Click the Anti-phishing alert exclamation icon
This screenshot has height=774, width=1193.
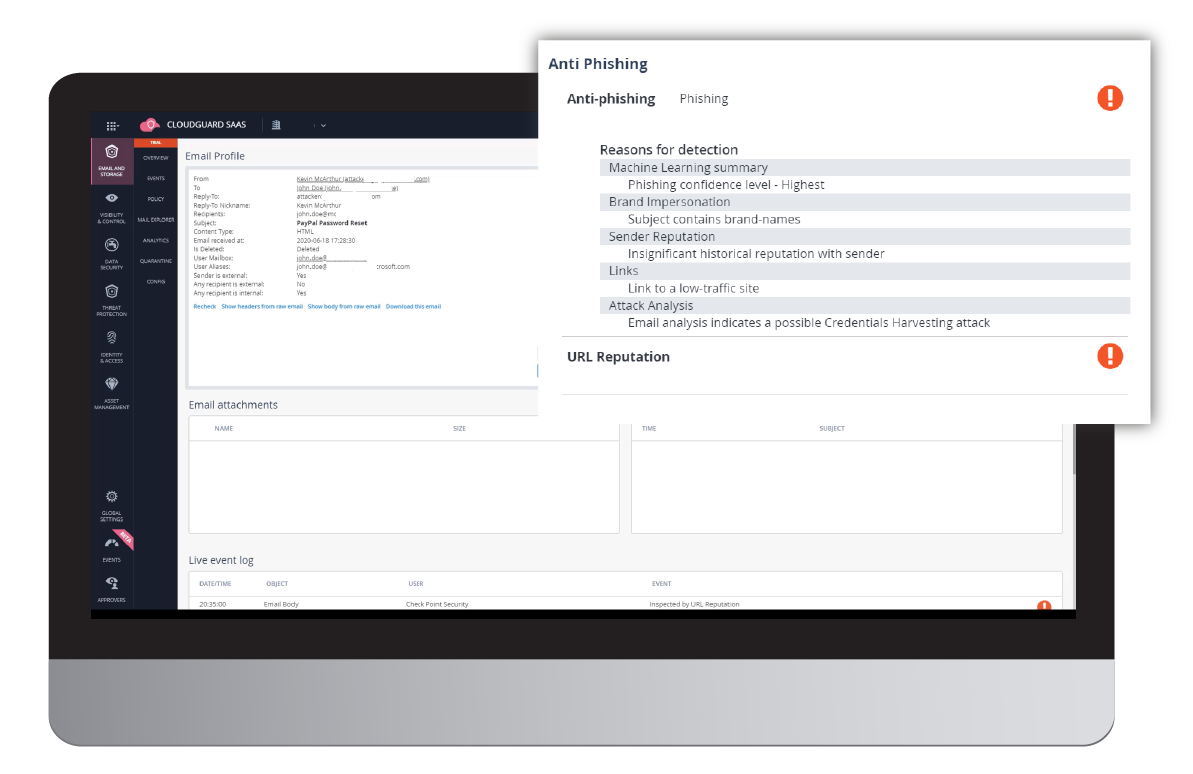point(1109,98)
